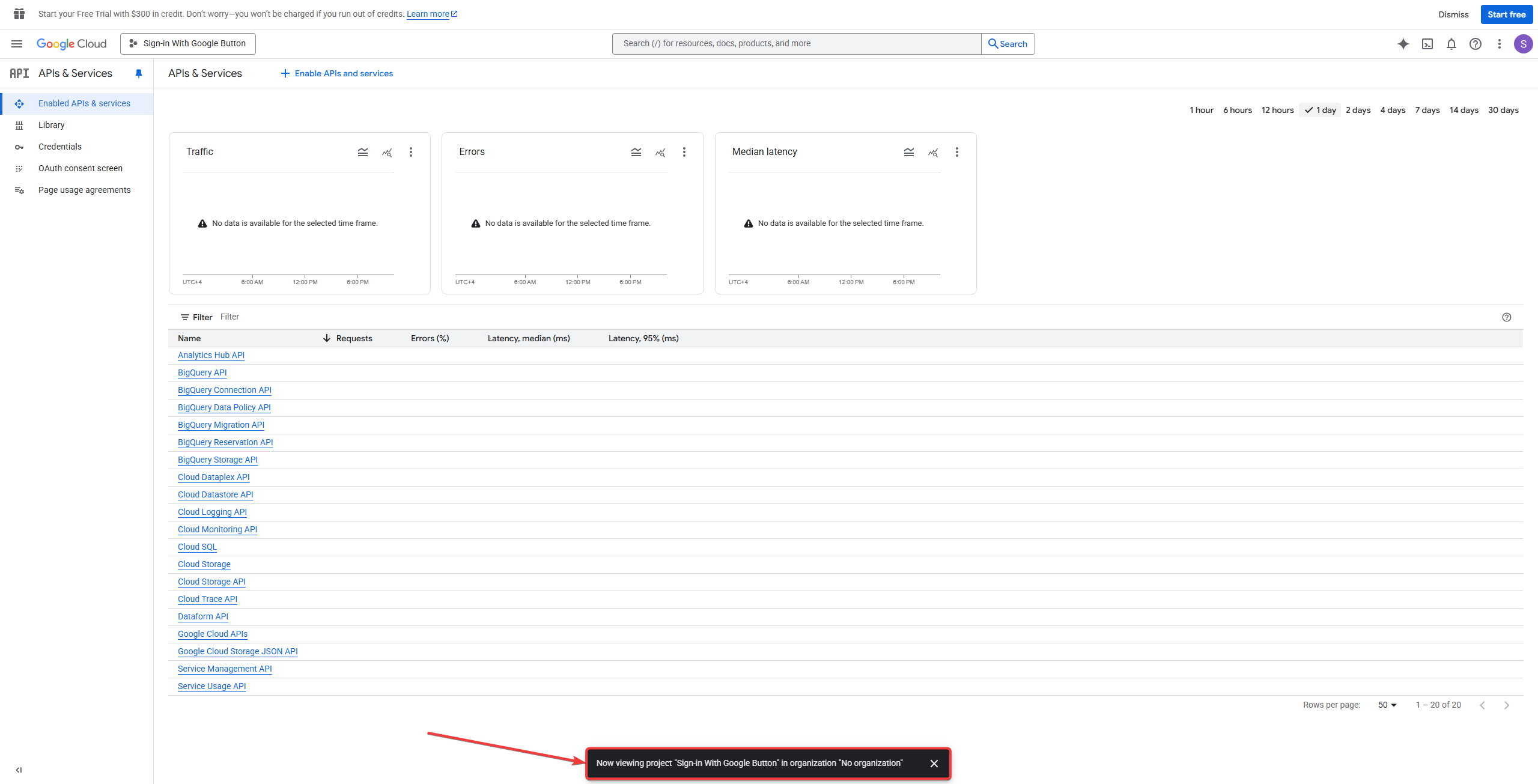
Task: Click Enable APIs and services
Action: click(337, 73)
